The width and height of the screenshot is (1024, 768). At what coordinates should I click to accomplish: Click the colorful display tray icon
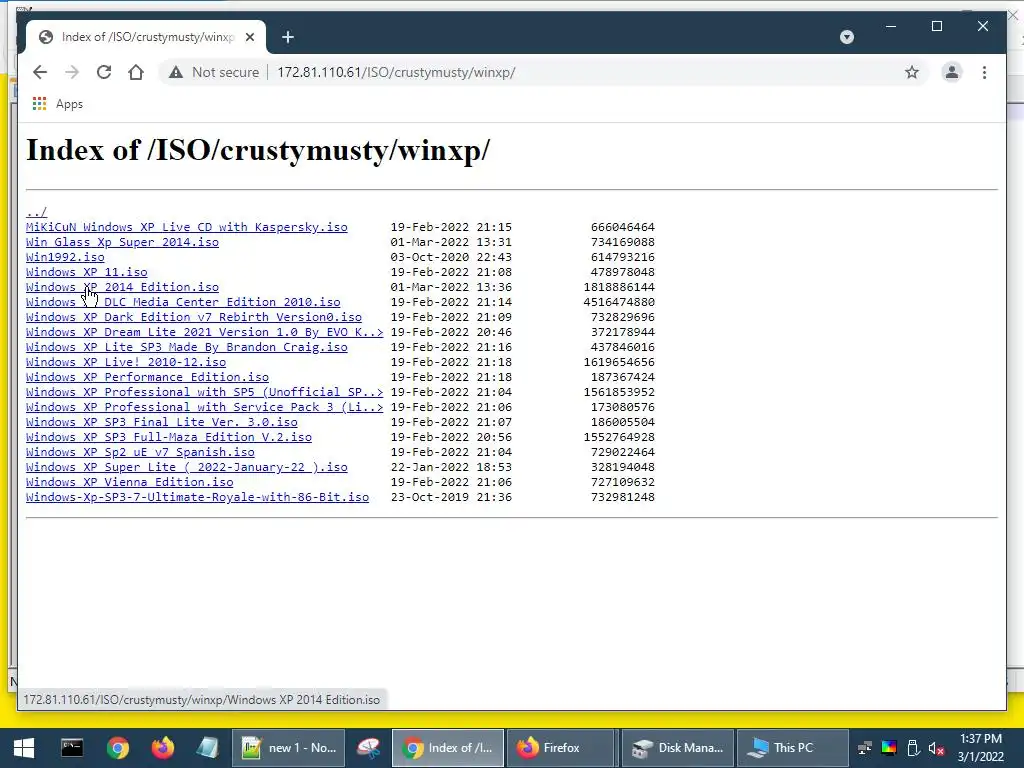click(889, 748)
